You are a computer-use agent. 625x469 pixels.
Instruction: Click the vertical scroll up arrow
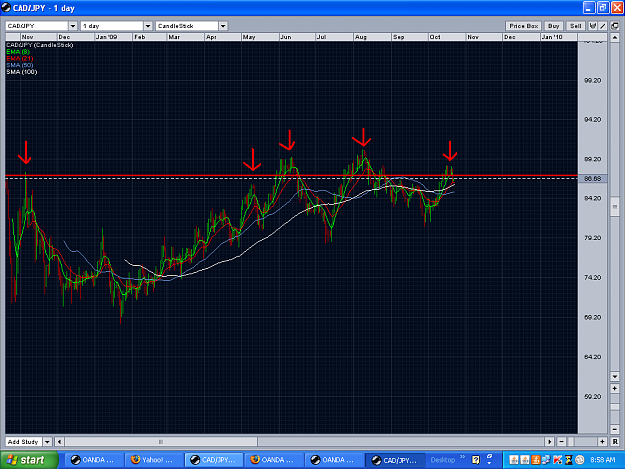click(x=615, y=38)
